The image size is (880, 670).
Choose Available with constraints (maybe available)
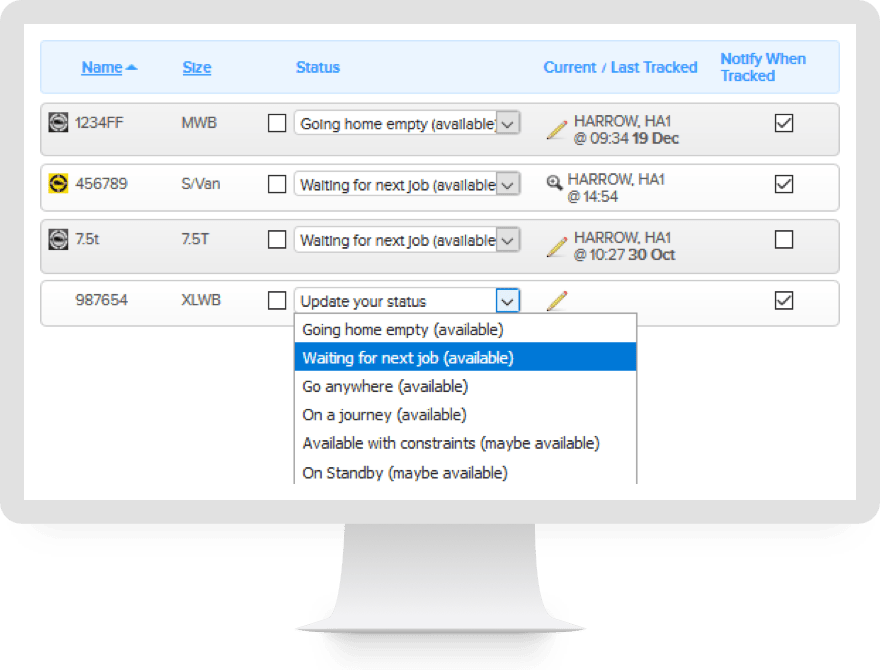click(x=465, y=443)
